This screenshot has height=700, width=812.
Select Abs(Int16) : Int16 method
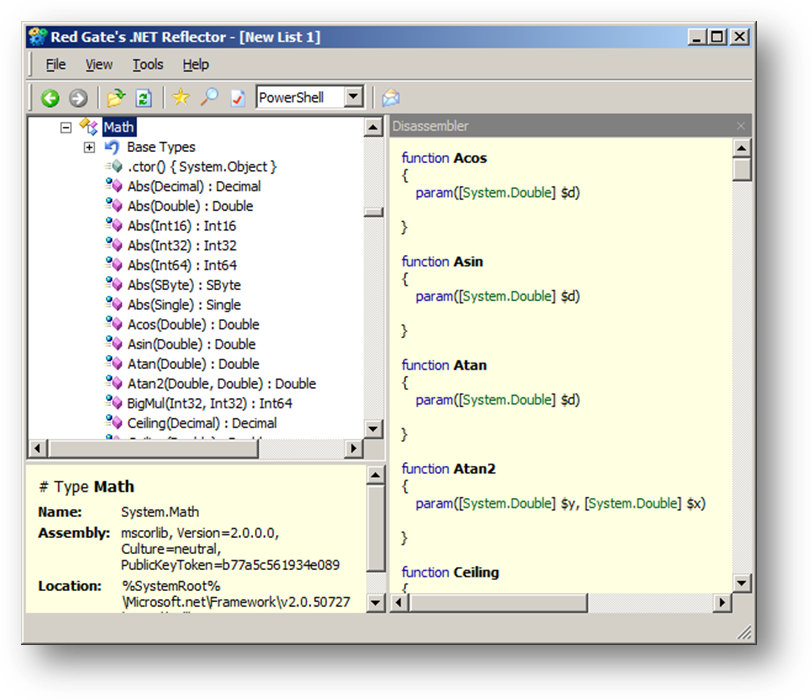(x=182, y=226)
